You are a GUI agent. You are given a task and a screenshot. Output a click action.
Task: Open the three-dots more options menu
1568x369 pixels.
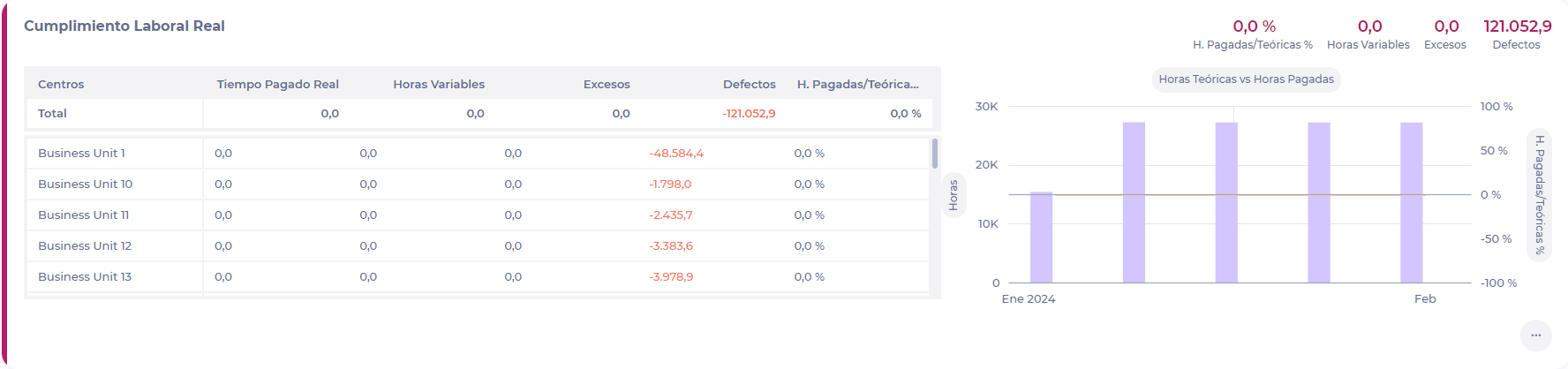click(1535, 335)
